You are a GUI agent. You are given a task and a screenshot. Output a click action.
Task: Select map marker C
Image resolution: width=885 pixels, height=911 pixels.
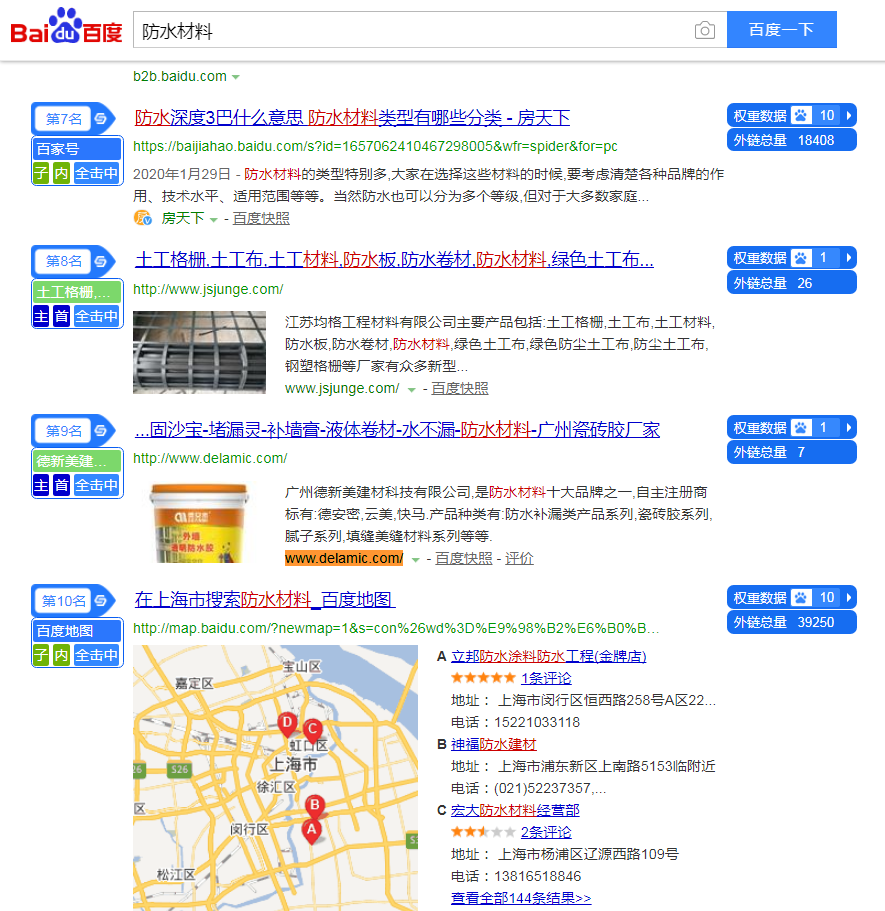click(313, 730)
